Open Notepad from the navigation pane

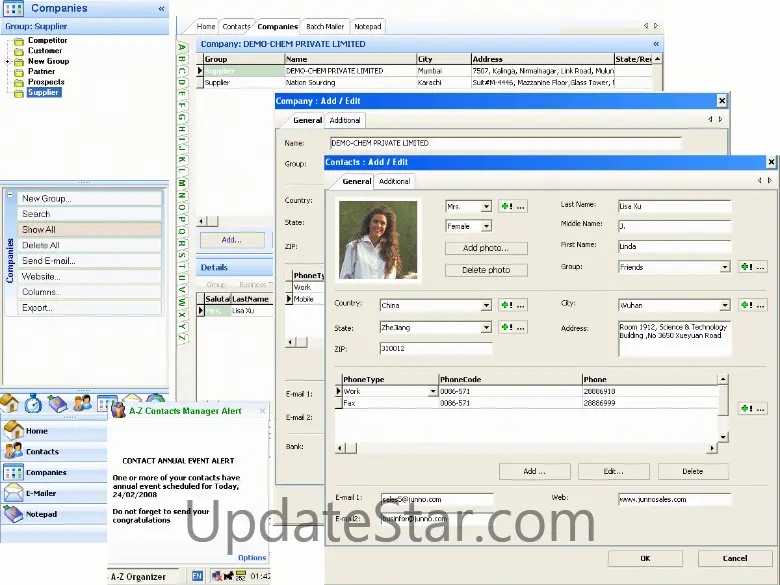click(x=54, y=514)
